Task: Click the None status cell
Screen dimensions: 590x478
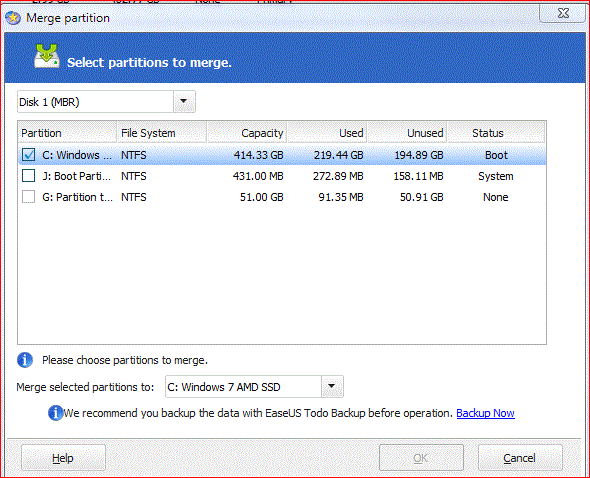Action: tap(496, 197)
